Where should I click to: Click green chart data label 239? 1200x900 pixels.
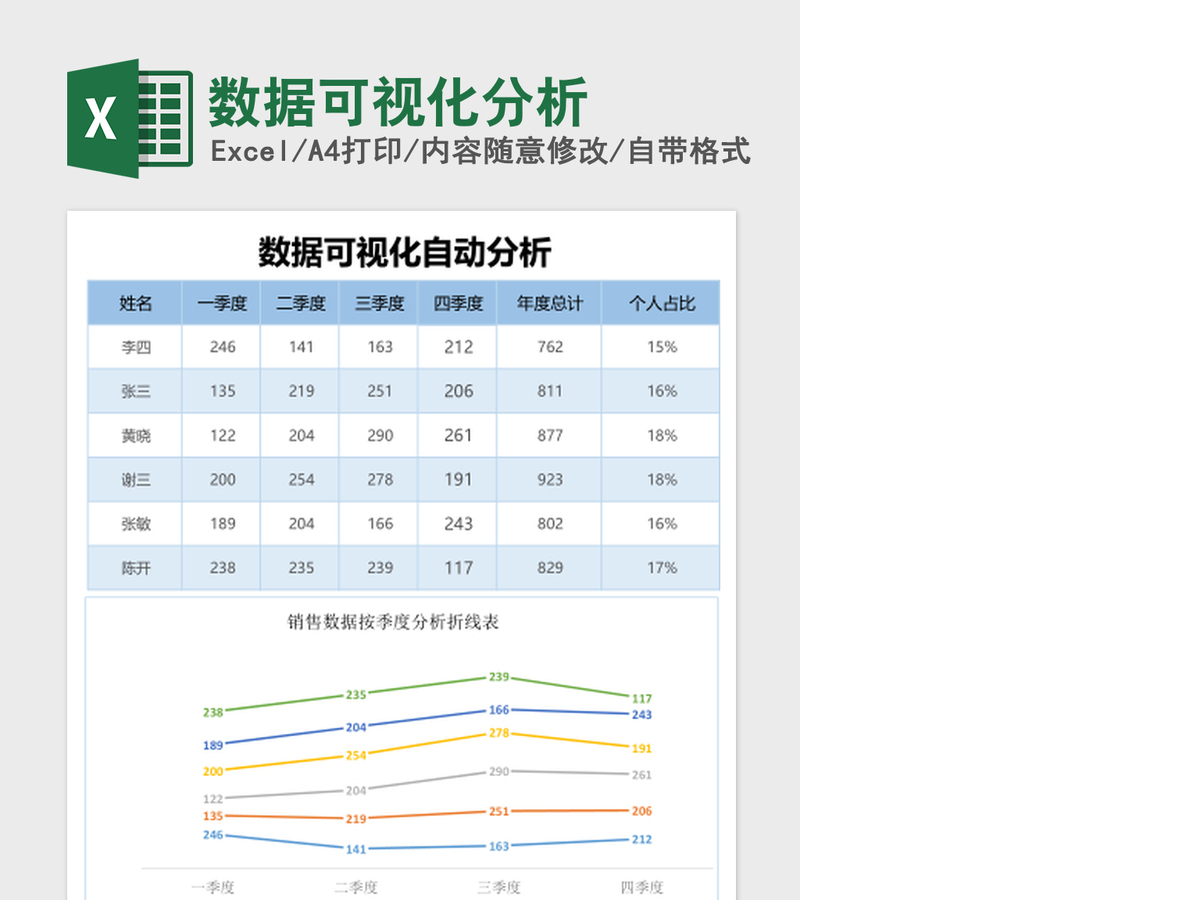[499, 677]
